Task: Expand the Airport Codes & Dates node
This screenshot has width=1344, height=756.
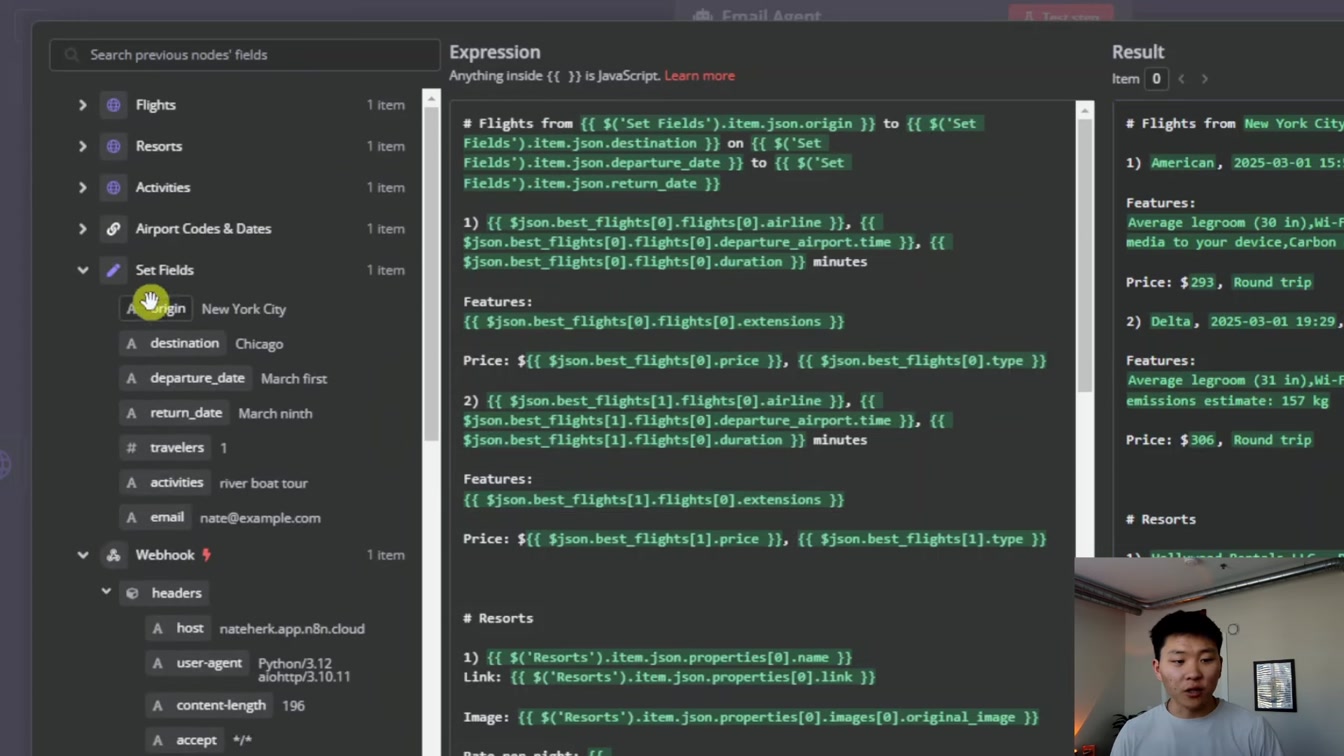Action: [x=83, y=229]
